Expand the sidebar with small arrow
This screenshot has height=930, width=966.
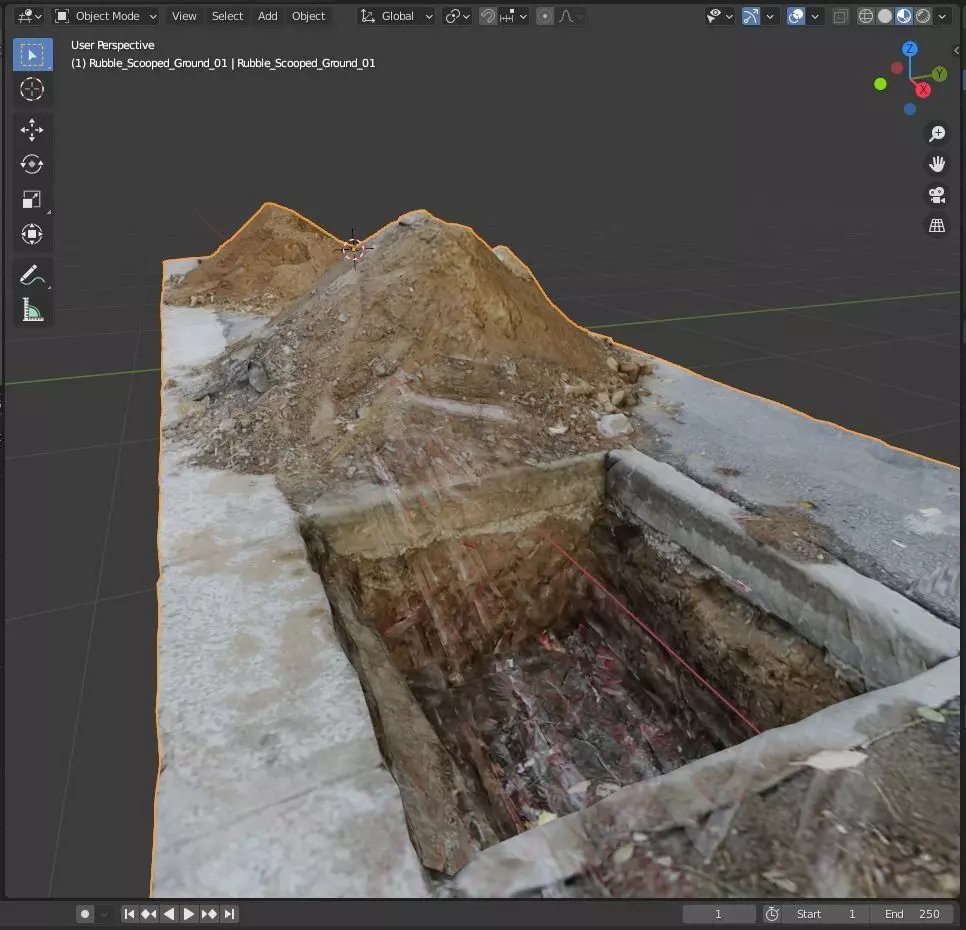tap(956, 51)
